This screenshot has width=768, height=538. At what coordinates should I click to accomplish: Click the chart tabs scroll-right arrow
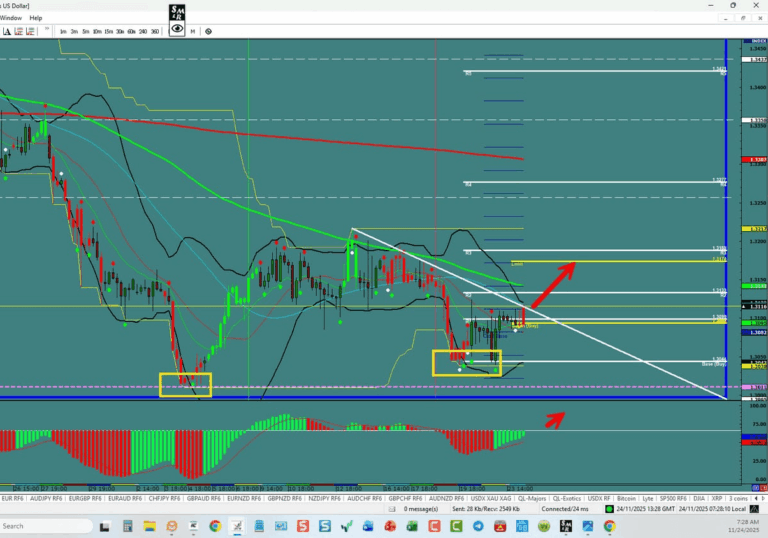763,498
